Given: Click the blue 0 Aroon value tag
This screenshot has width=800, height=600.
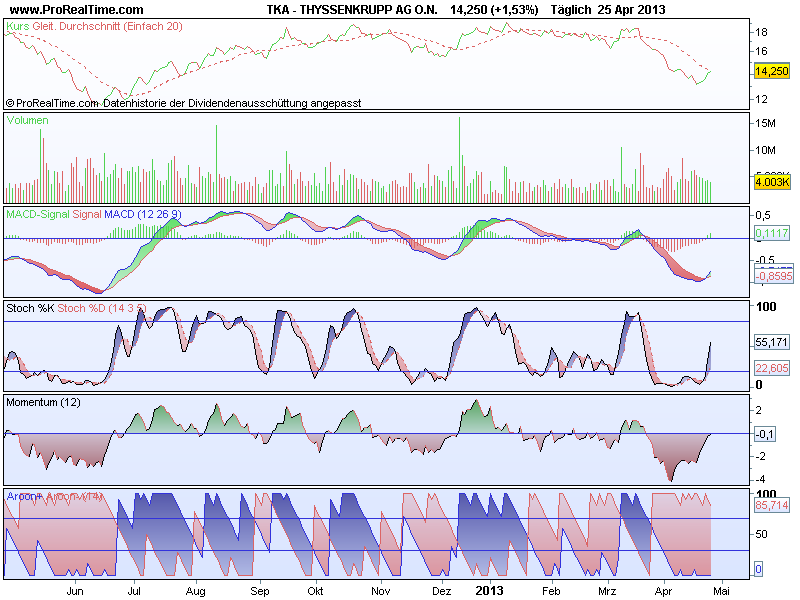Looking at the screenshot, I should pos(758,569).
